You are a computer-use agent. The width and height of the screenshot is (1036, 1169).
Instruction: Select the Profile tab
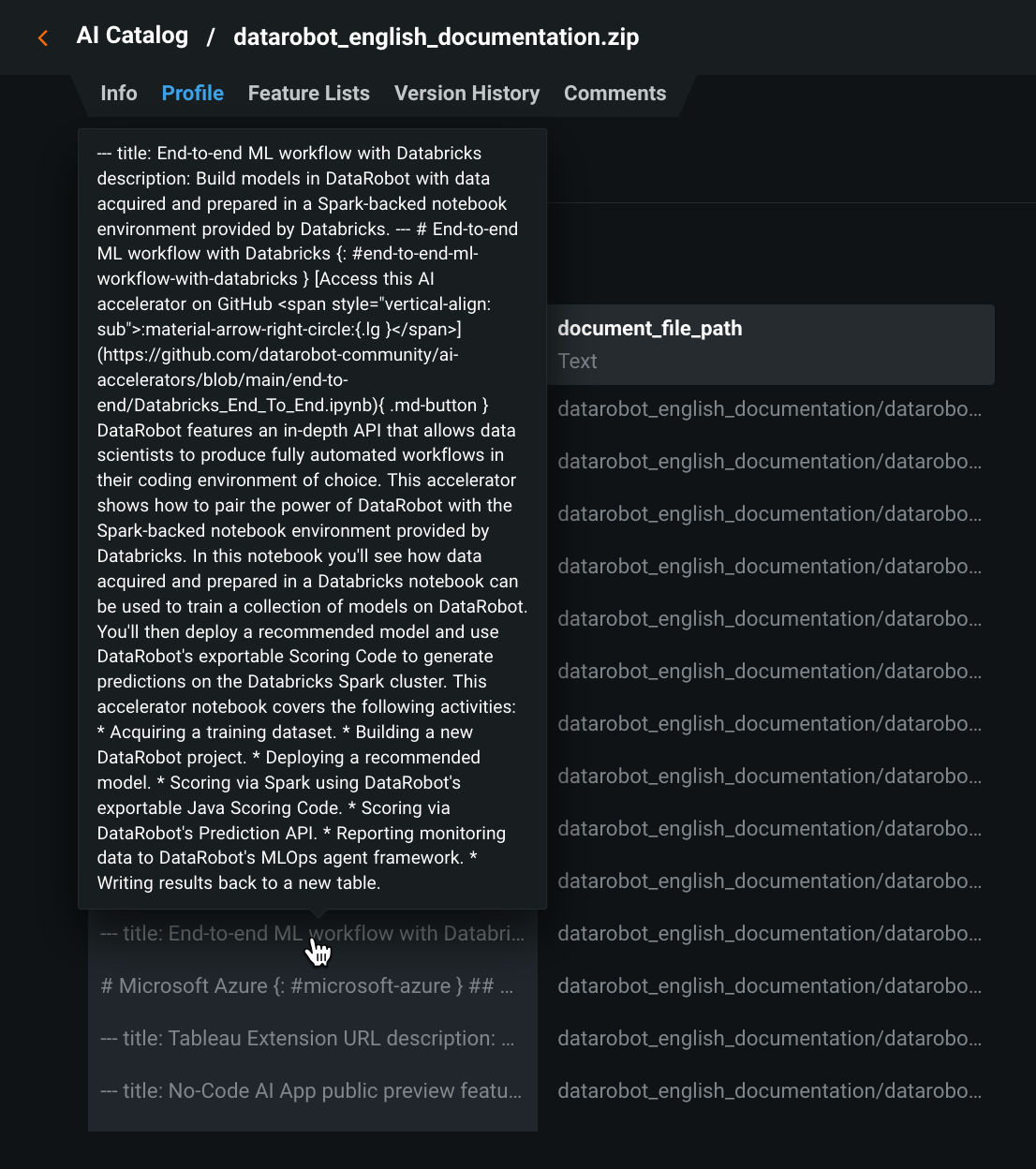pos(192,94)
